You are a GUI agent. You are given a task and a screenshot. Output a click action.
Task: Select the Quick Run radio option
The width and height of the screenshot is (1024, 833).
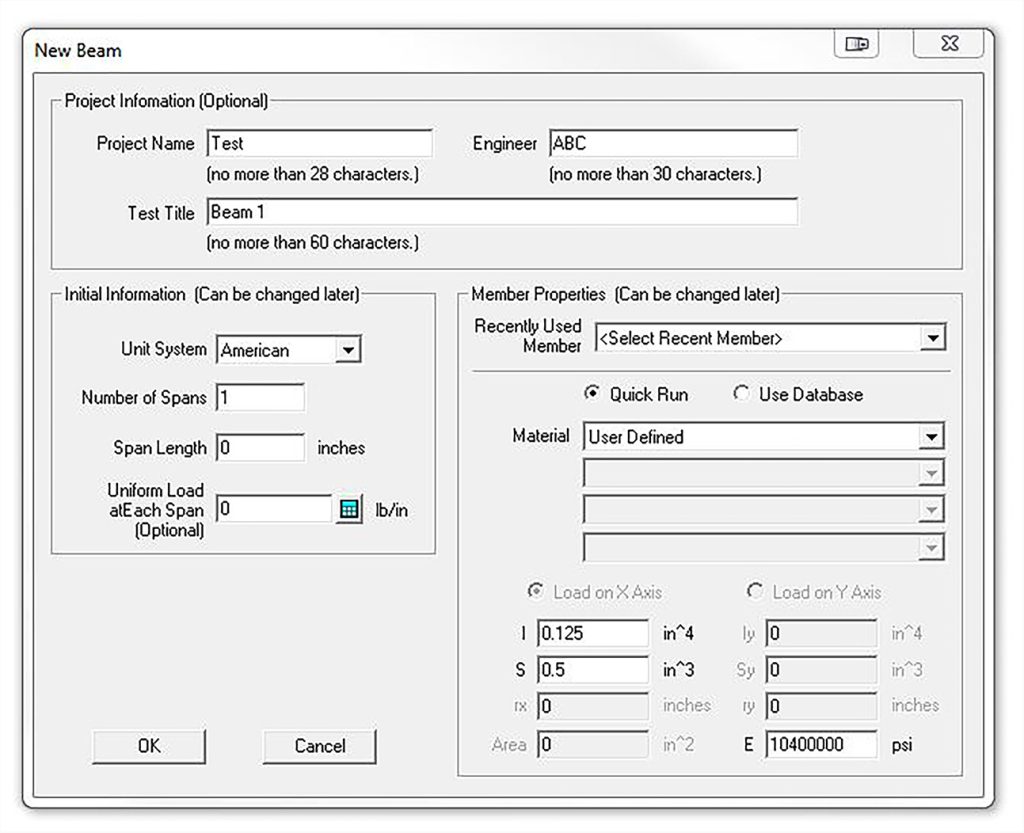coord(591,394)
